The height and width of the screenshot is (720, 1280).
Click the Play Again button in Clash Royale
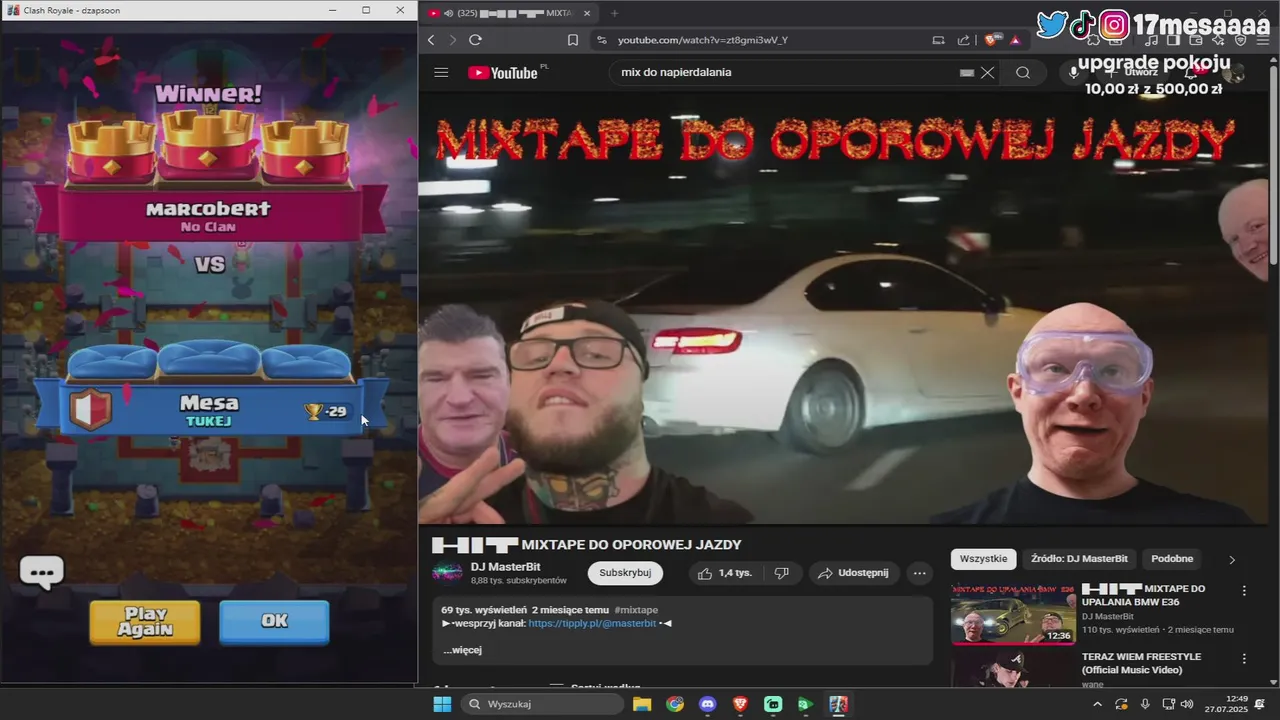click(x=145, y=621)
